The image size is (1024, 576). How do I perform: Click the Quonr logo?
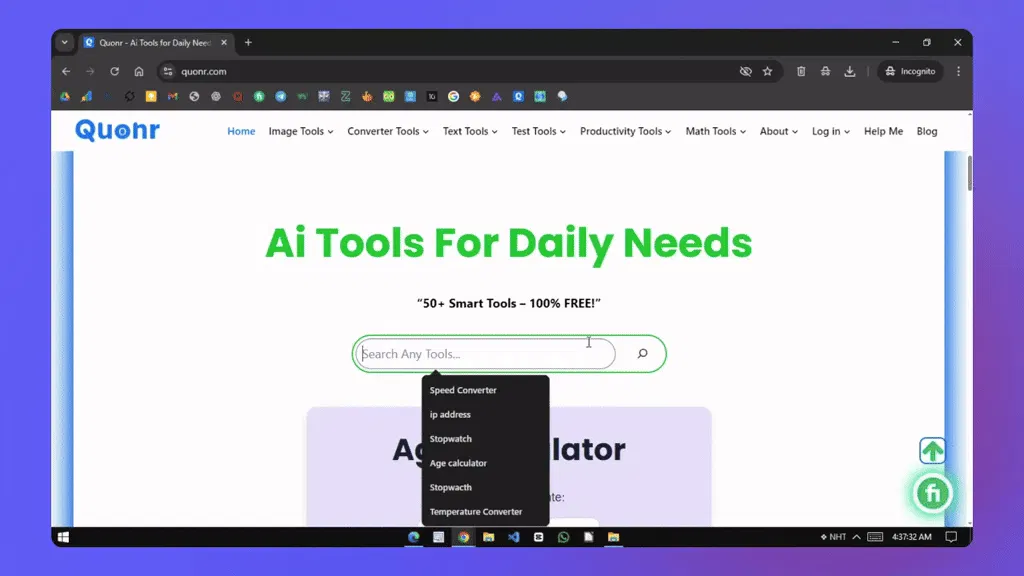117,130
